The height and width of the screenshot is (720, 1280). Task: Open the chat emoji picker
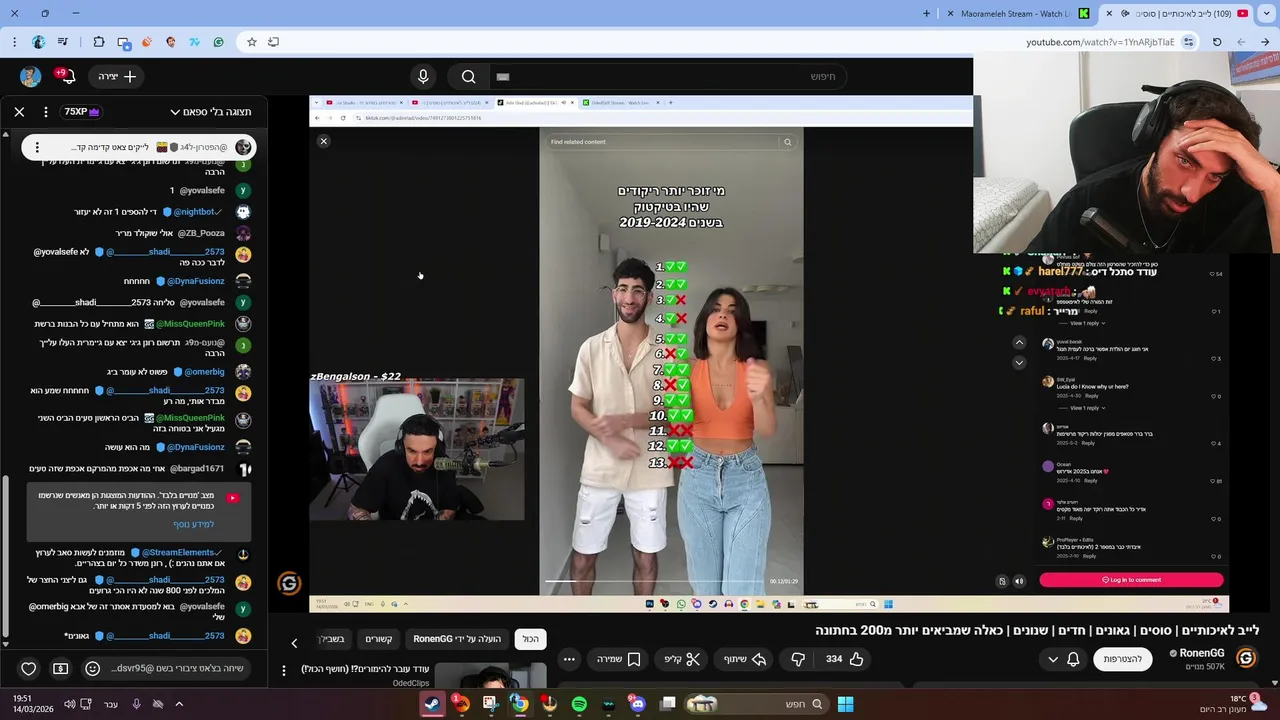coord(92,669)
